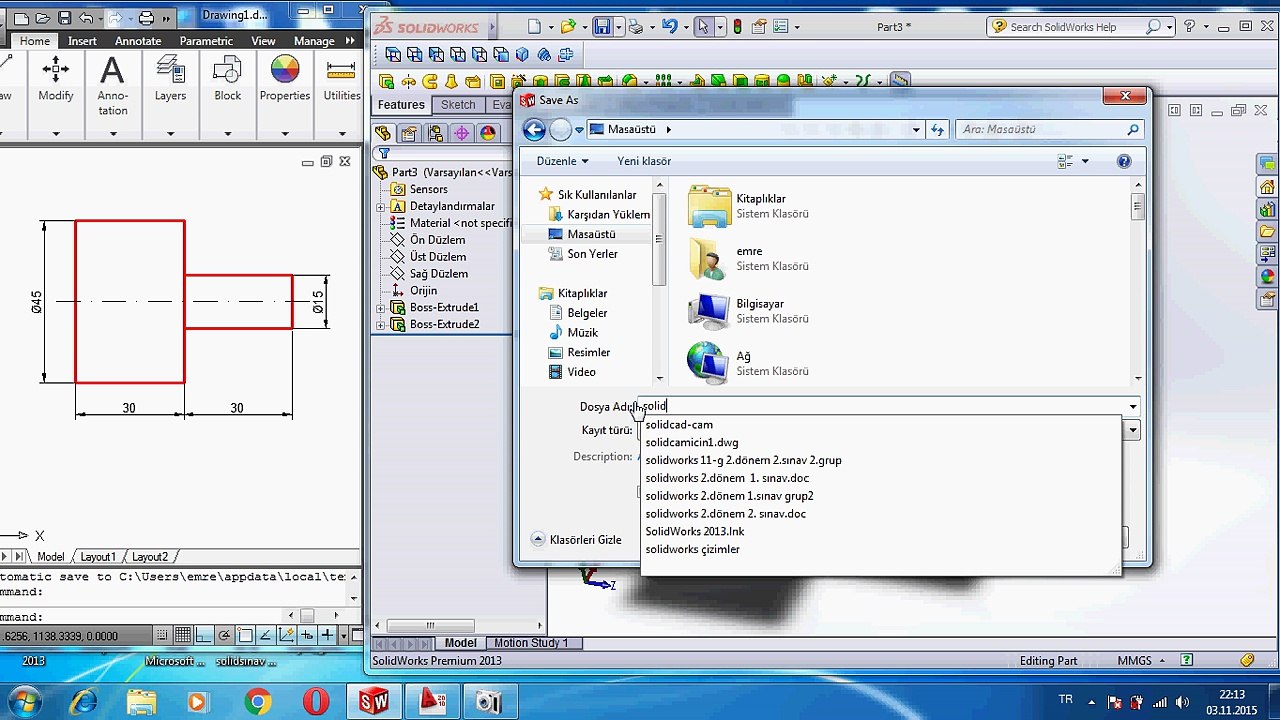The image size is (1280, 720).
Task: Open the PropertyManager tab icon
Action: point(408,133)
